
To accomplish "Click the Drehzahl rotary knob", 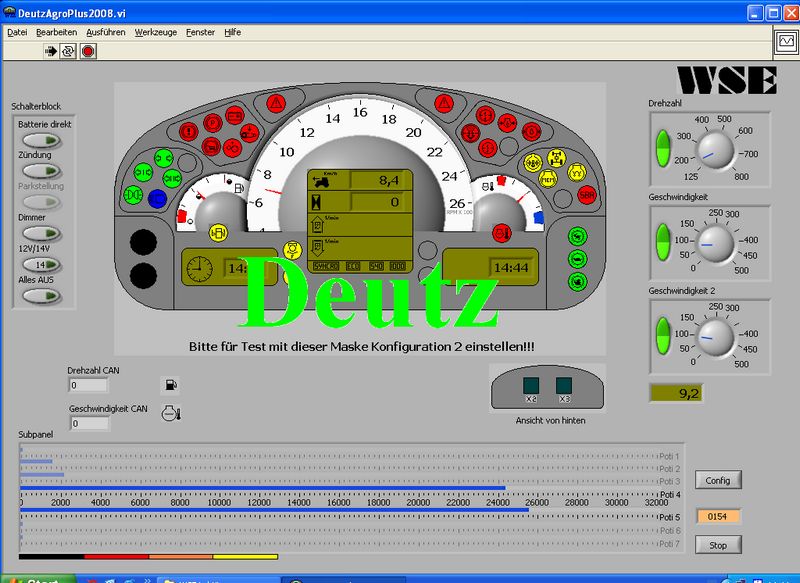I will (x=715, y=151).
